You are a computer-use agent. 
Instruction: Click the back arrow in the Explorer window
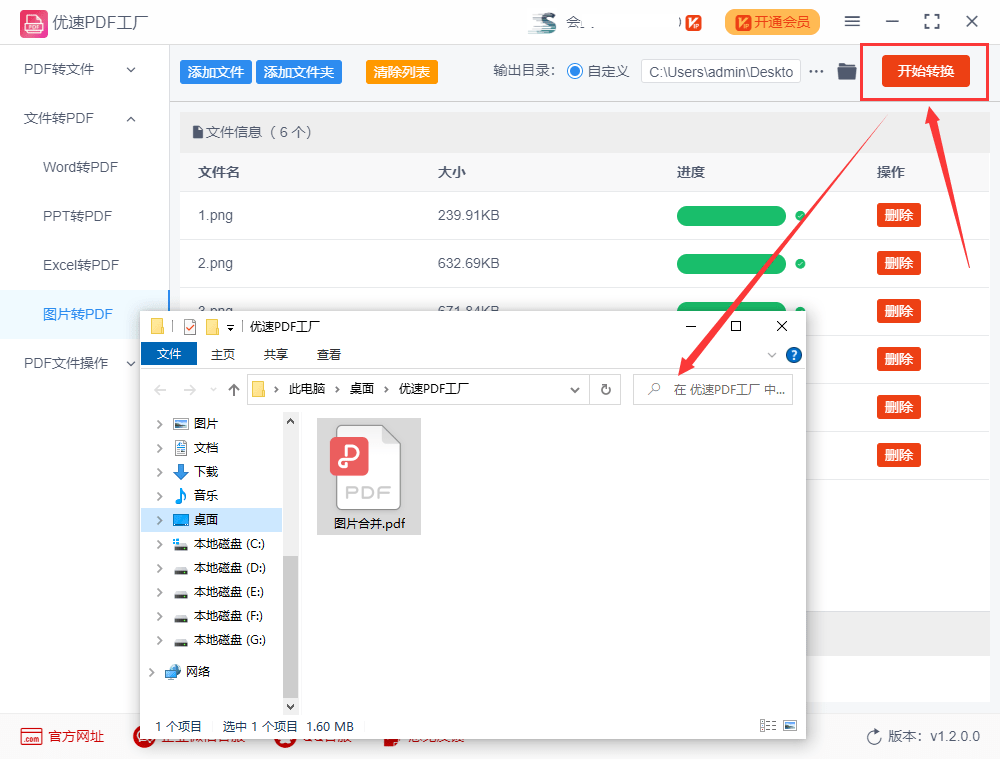point(160,389)
